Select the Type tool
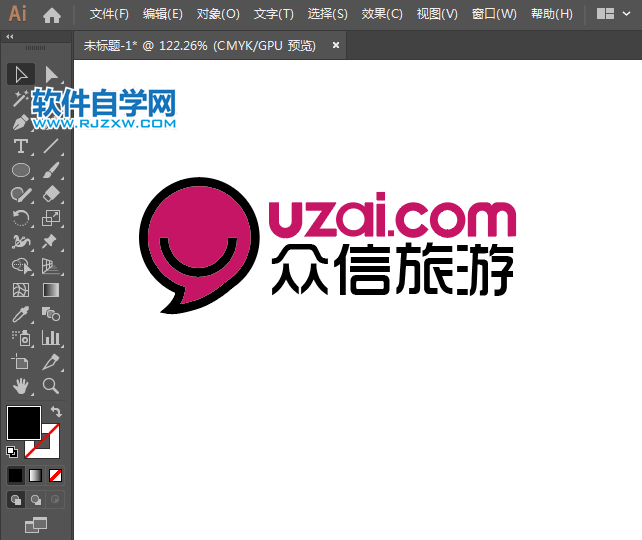This screenshot has height=540, width=642. coord(20,146)
